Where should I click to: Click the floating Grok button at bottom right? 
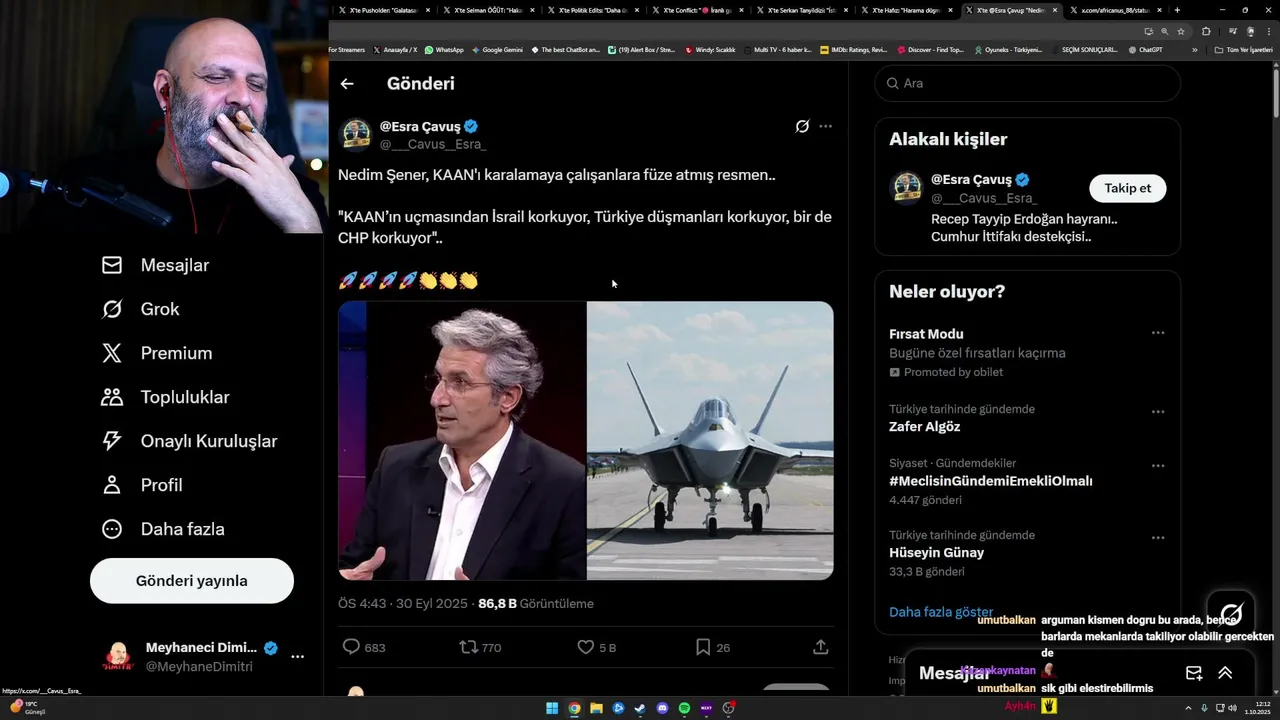[x=1231, y=614]
